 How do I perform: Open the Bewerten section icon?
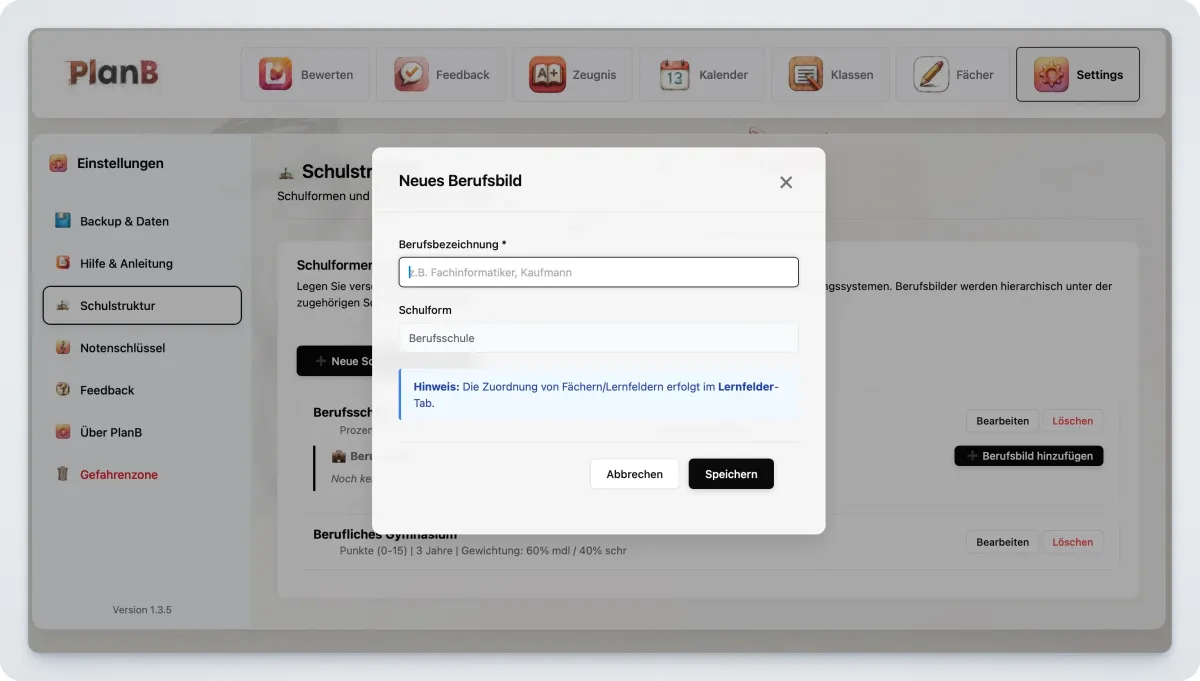[x=274, y=75]
